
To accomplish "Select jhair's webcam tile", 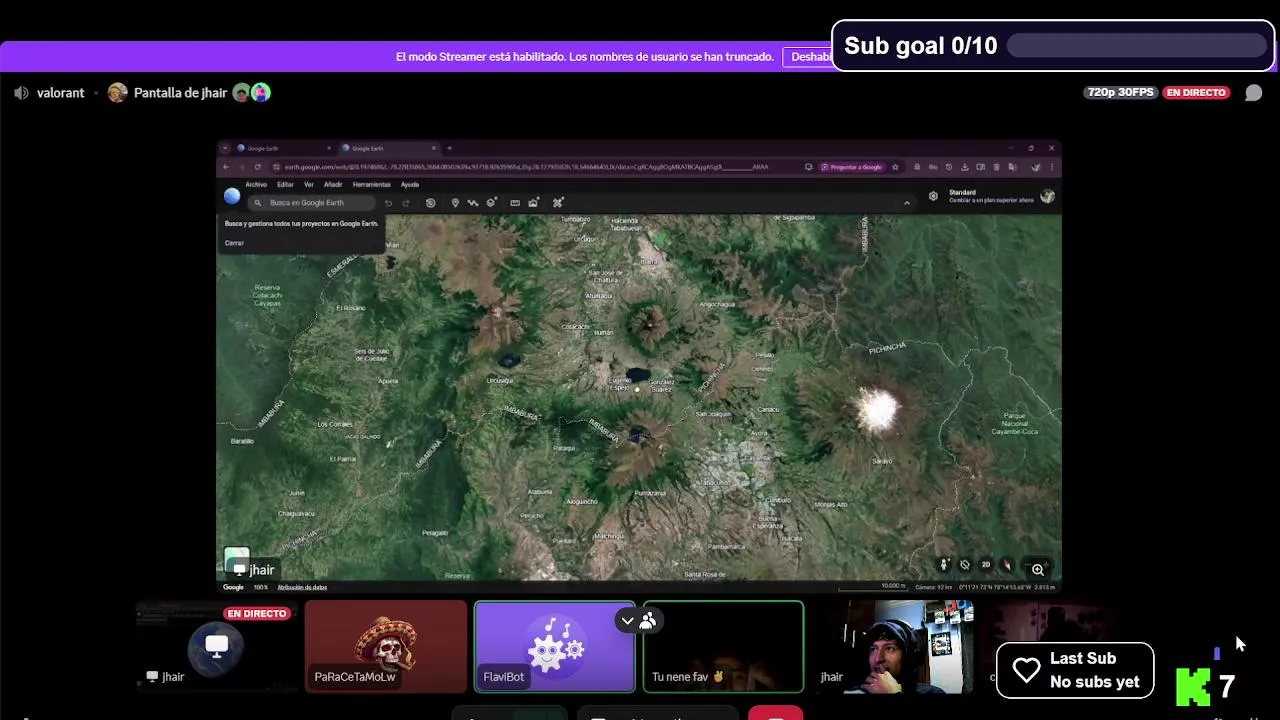I will coord(892,646).
